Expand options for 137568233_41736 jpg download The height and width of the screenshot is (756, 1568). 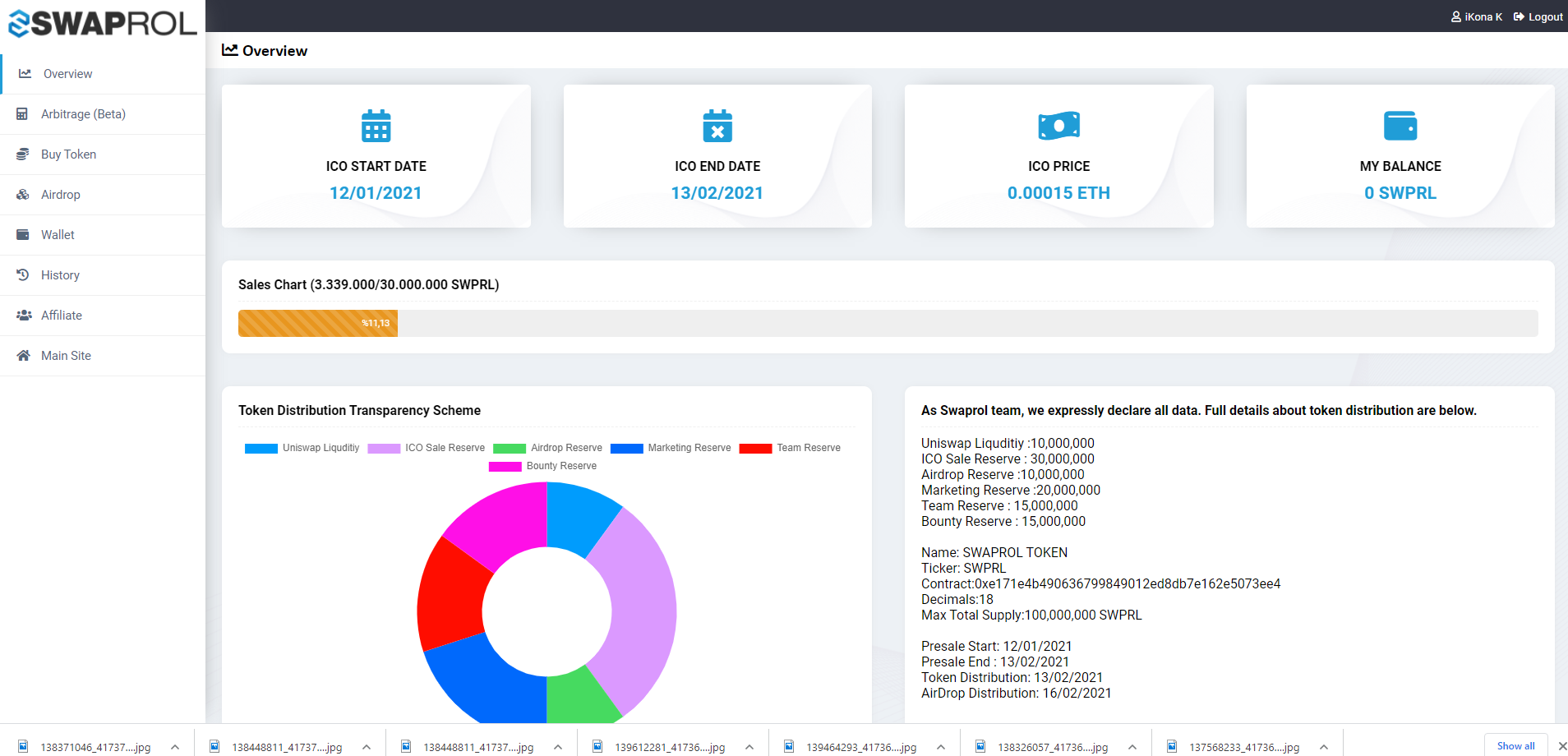coord(1324,747)
